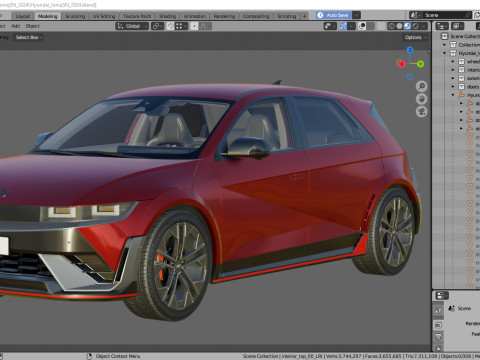Open the scene browse icon dropdown

[x=415, y=15]
